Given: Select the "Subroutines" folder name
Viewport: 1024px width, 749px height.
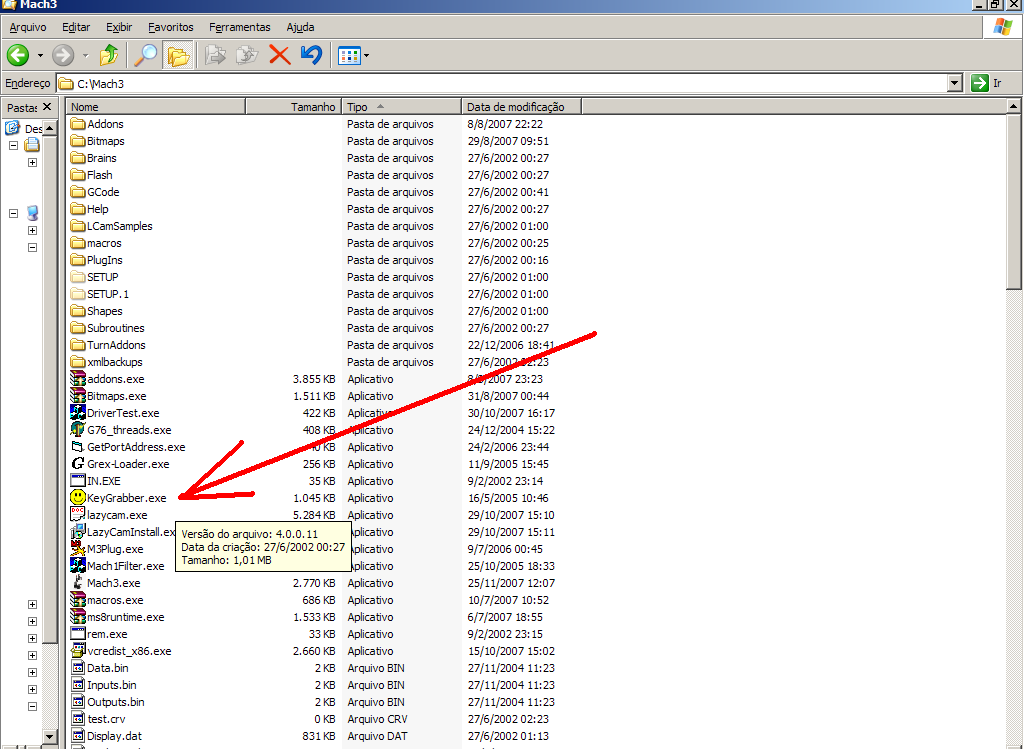Looking at the screenshot, I should (x=116, y=328).
